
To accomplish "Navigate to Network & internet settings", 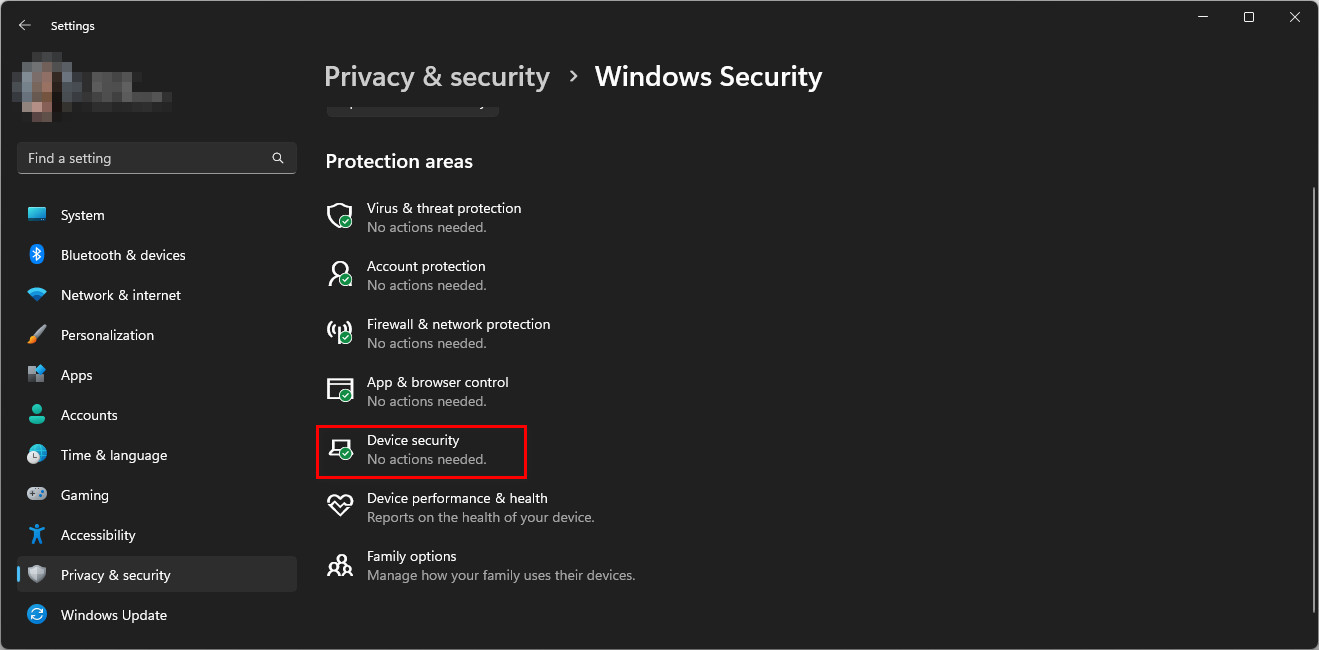I will [x=120, y=295].
